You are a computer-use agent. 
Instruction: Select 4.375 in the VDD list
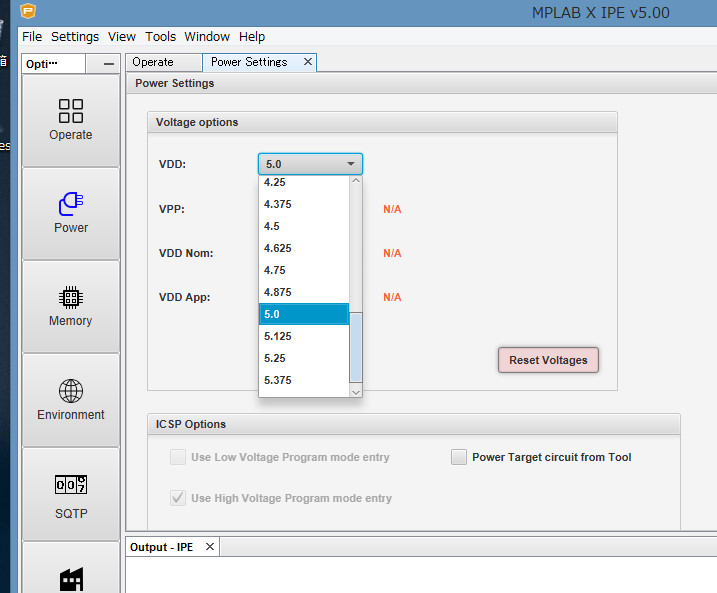[304, 204]
